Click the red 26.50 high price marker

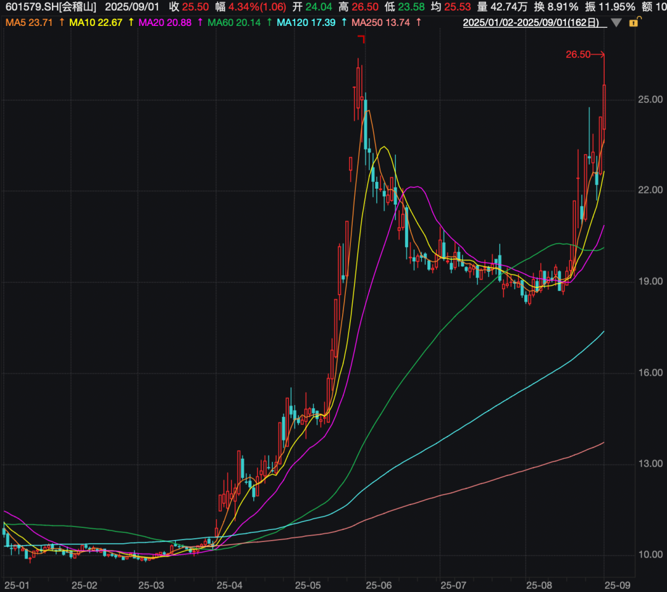(578, 56)
